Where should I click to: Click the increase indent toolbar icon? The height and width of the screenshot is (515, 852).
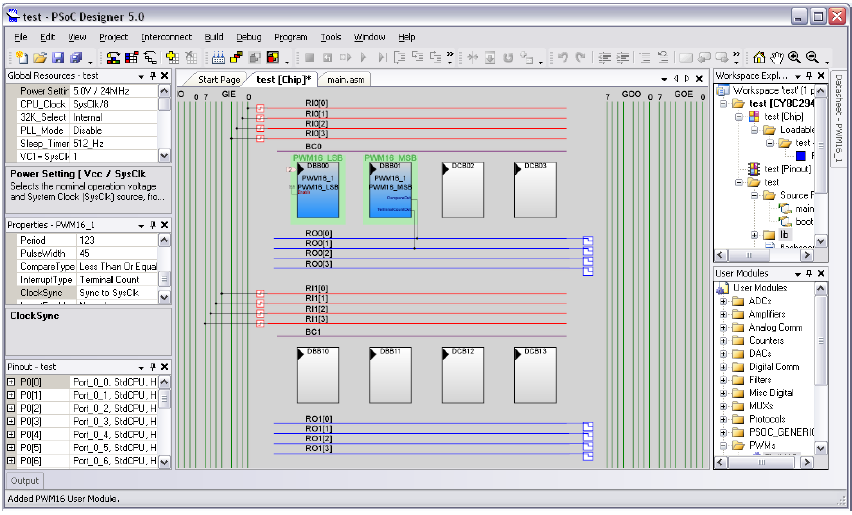(623, 57)
